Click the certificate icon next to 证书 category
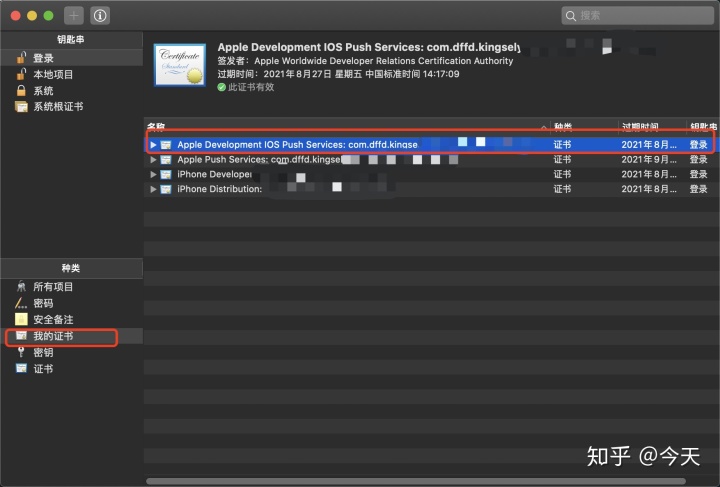The image size is (720, 487). [21, 368]
